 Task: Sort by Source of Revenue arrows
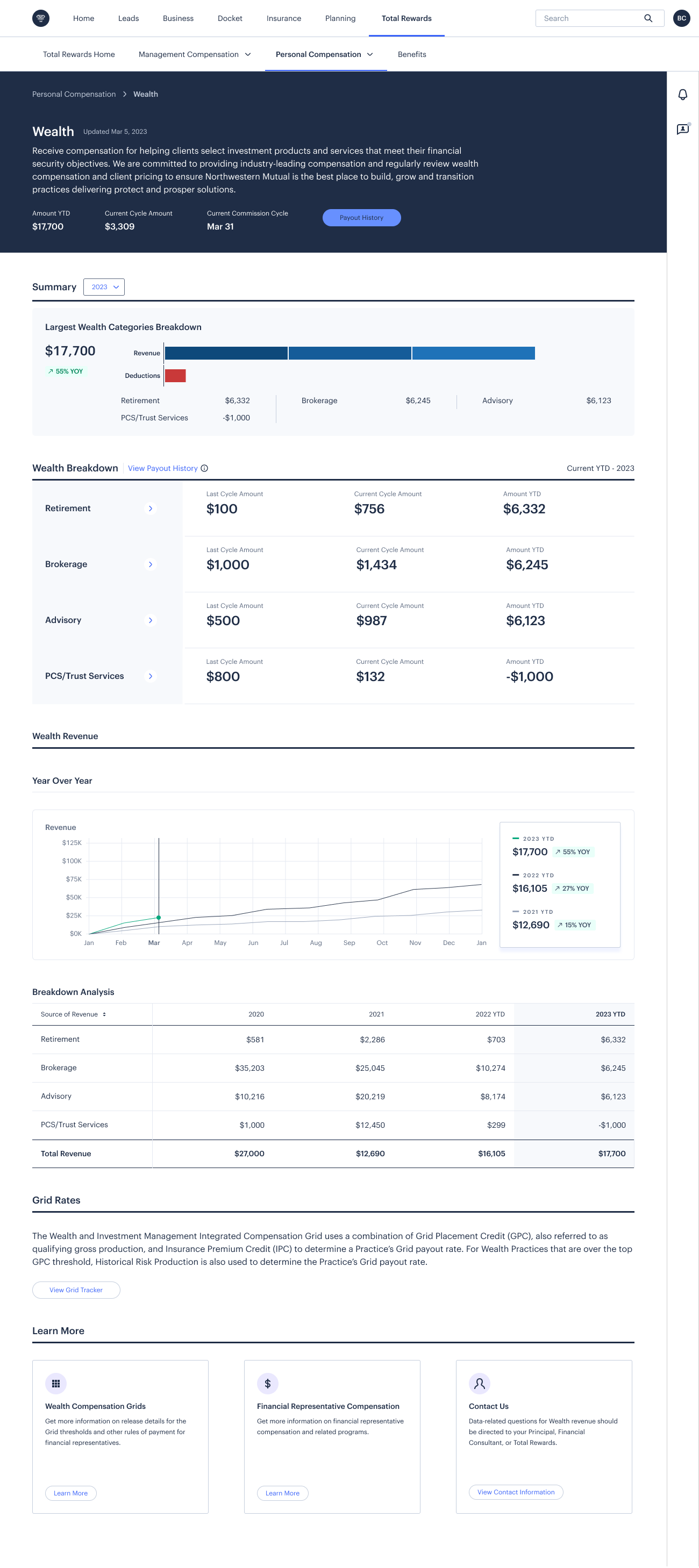click(x=104, y=1014)
